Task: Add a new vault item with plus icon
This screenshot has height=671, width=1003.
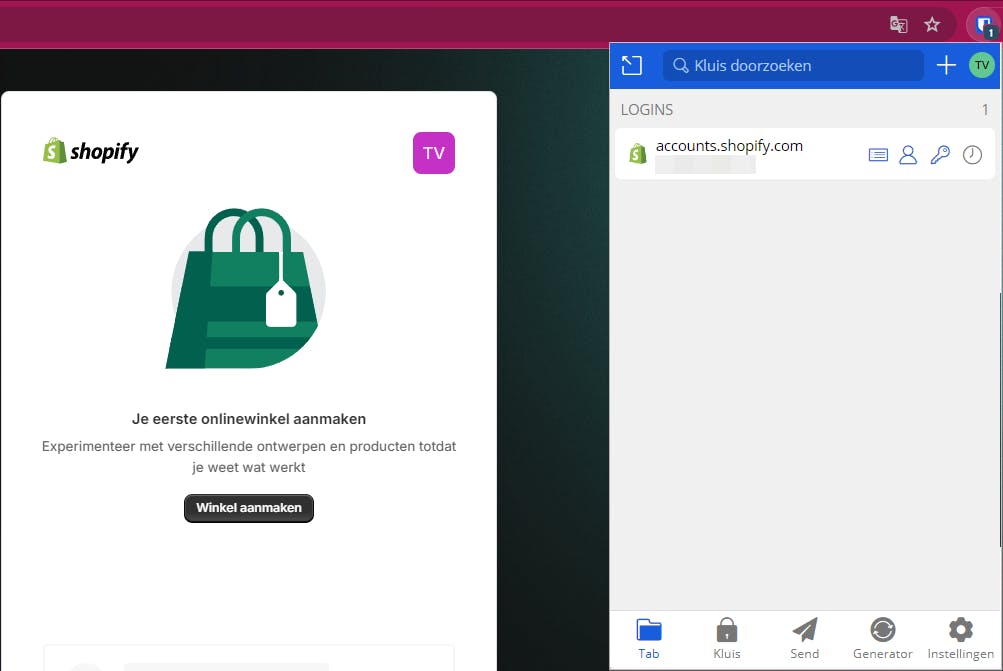Action: pyautogui.click(x=946, y=65)
